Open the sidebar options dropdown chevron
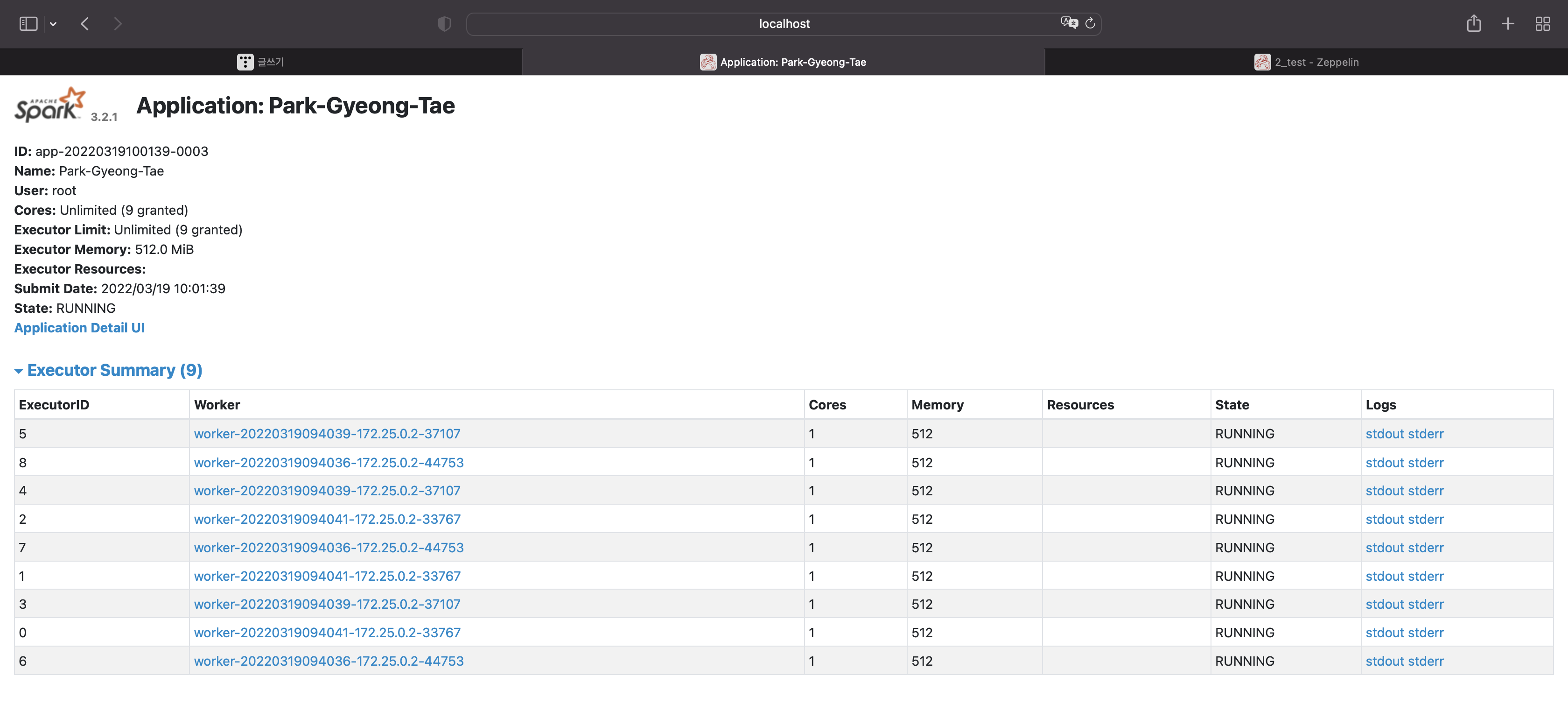 pos(54,24)
